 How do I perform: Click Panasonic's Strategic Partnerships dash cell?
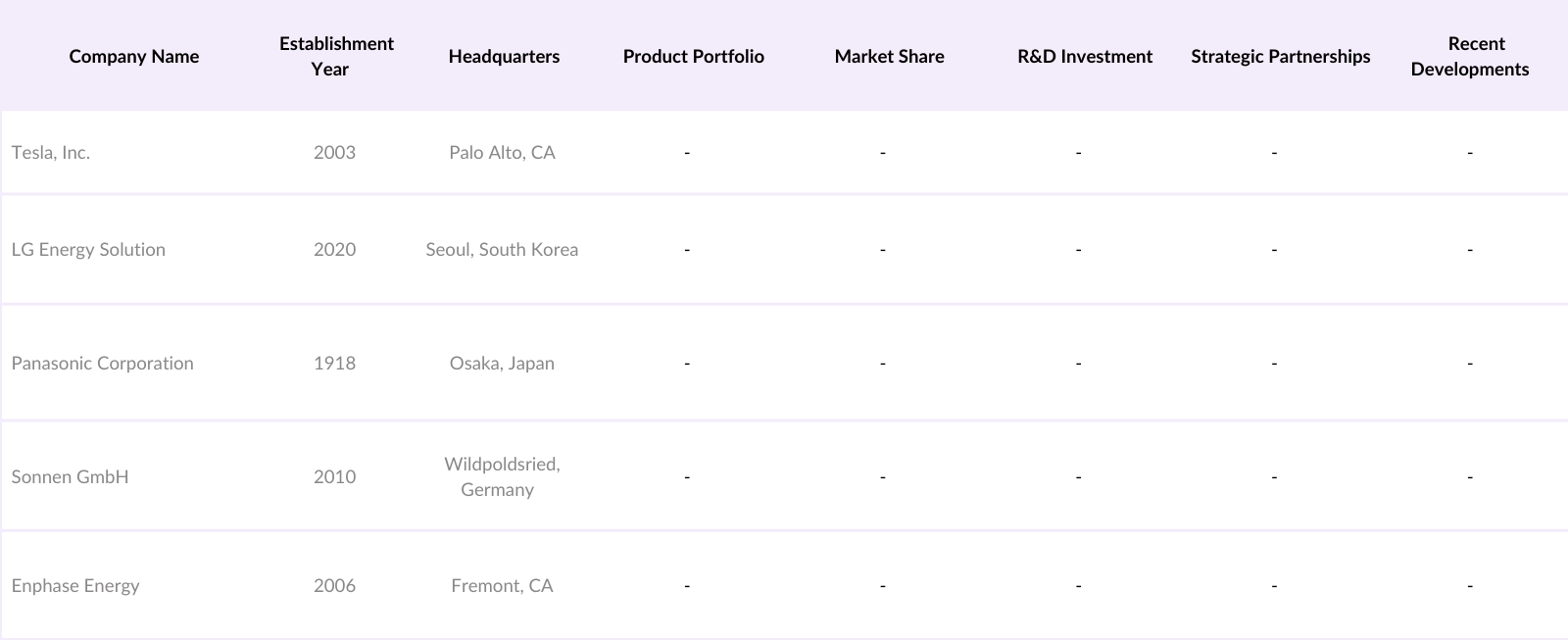(1274, 363)
